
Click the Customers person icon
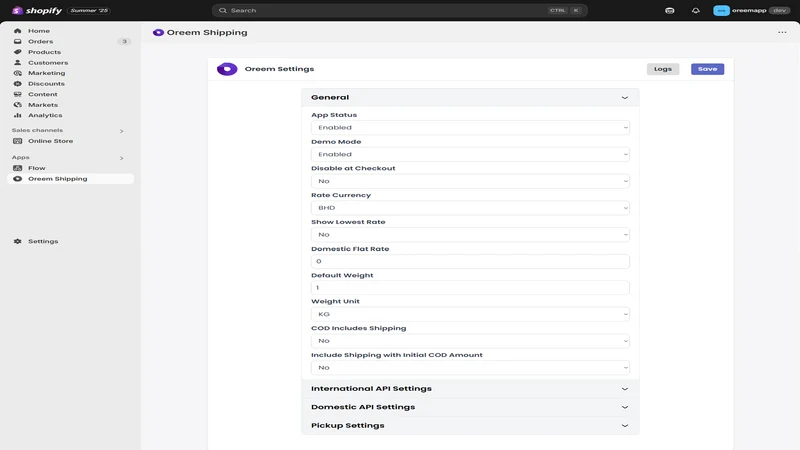click(x=17, y=62)
